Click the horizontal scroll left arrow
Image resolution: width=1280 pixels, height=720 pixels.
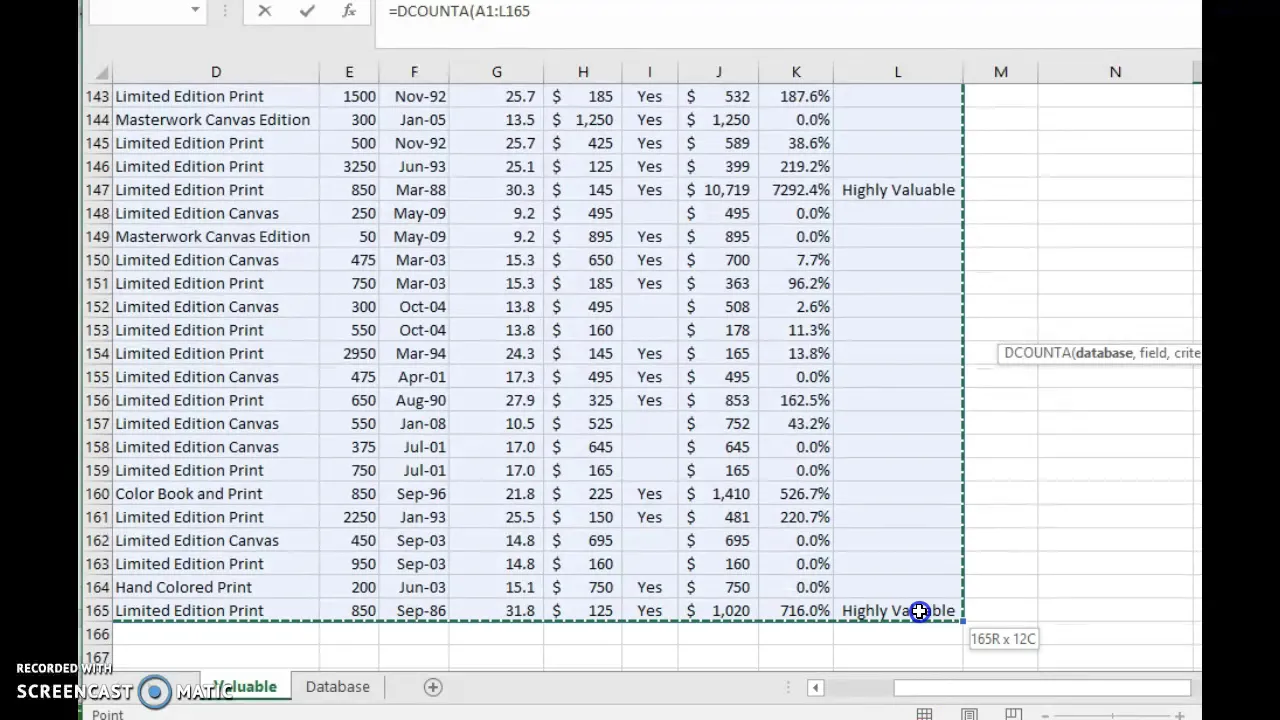pos(815,687)
